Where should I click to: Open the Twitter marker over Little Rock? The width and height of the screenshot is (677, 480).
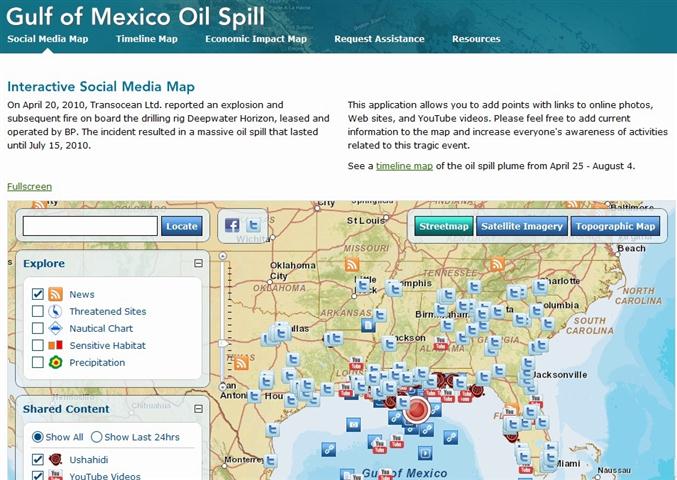(x=364, y=286)
